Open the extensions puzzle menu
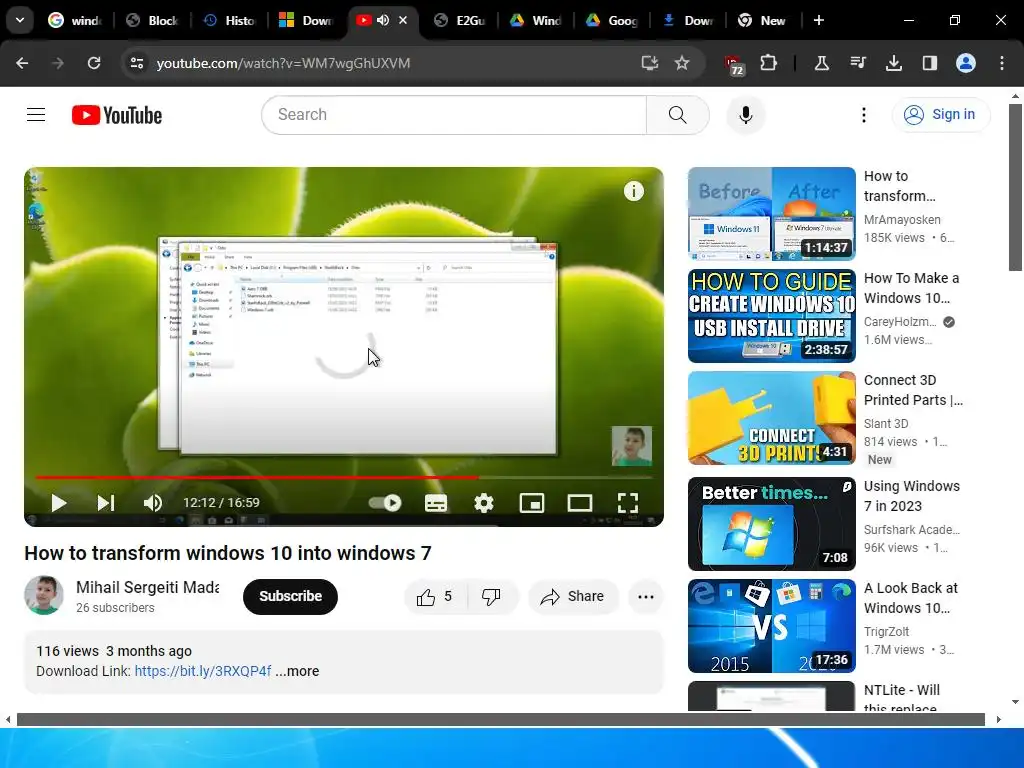 click(769, 63)
